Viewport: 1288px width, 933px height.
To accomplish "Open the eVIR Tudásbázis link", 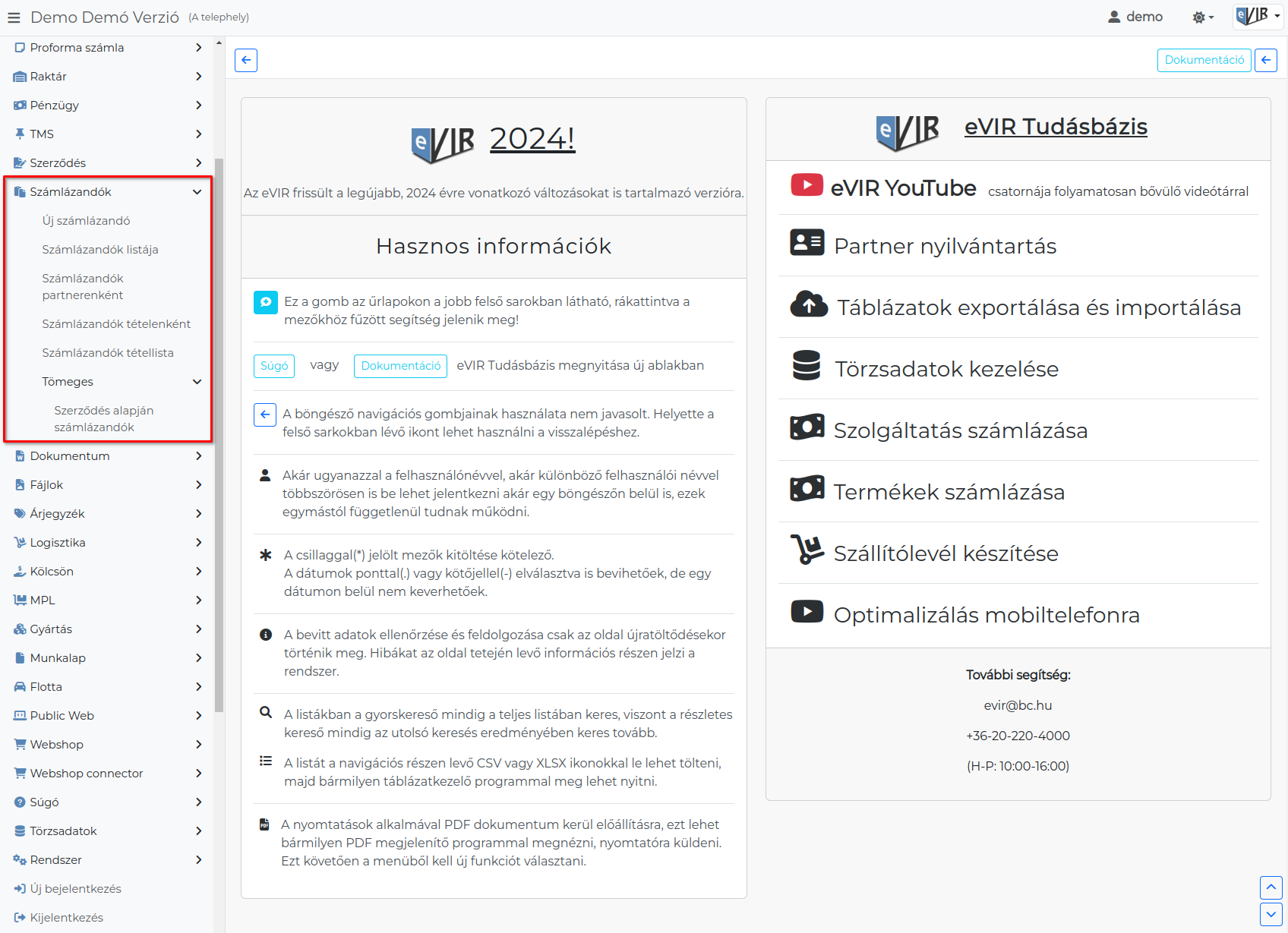I will (x=1056, y=127).
